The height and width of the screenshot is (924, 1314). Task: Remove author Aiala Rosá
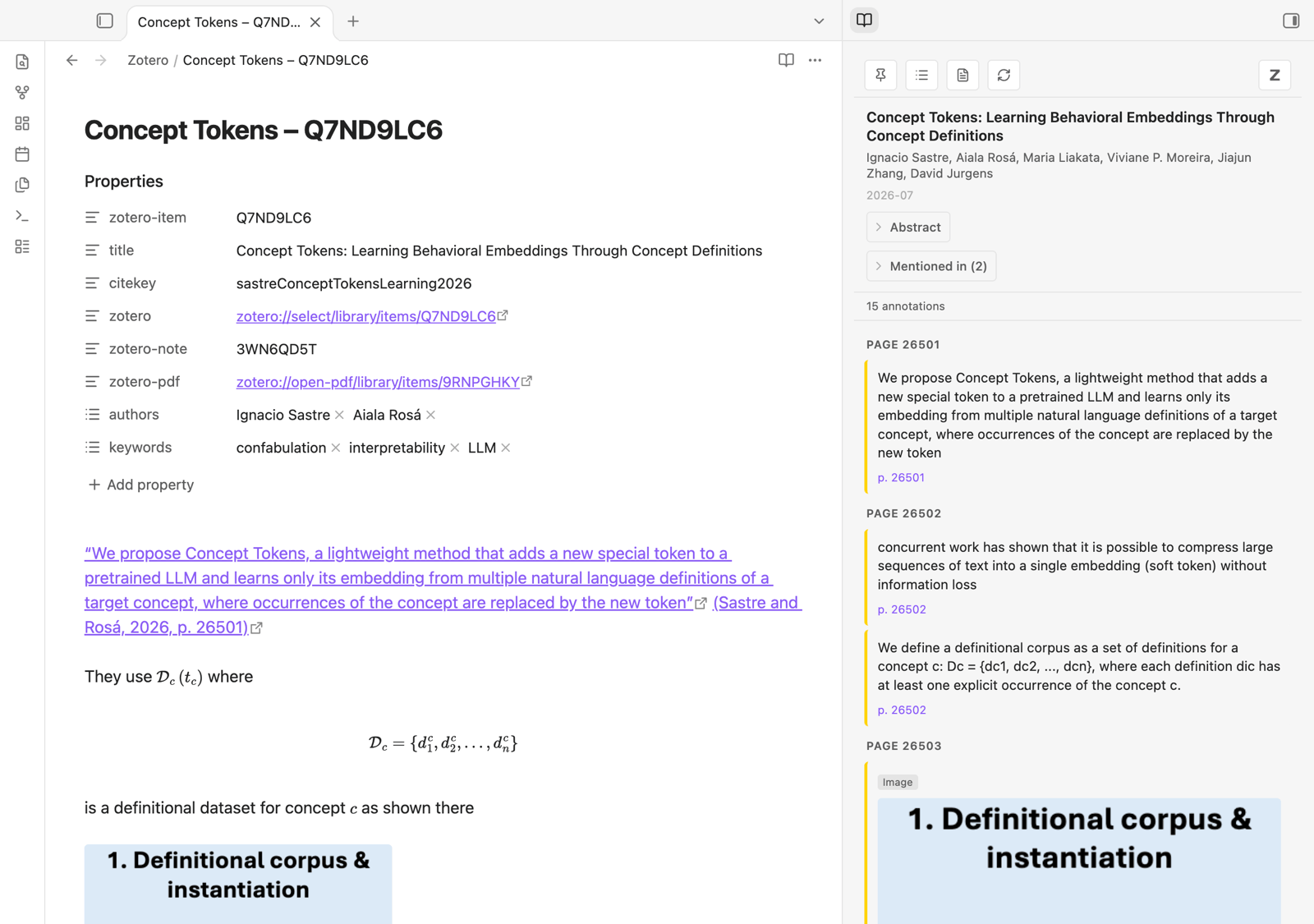430,415
